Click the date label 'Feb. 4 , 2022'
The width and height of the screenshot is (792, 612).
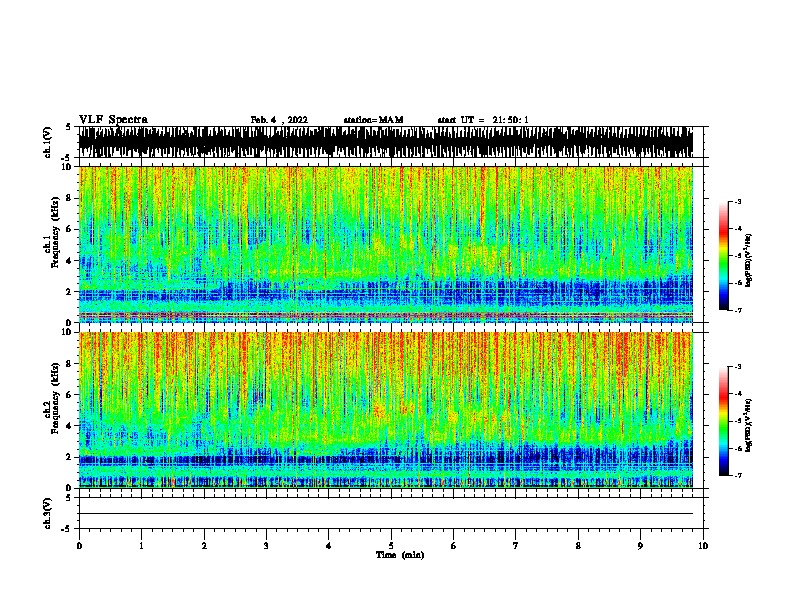(x=279, y=120)
